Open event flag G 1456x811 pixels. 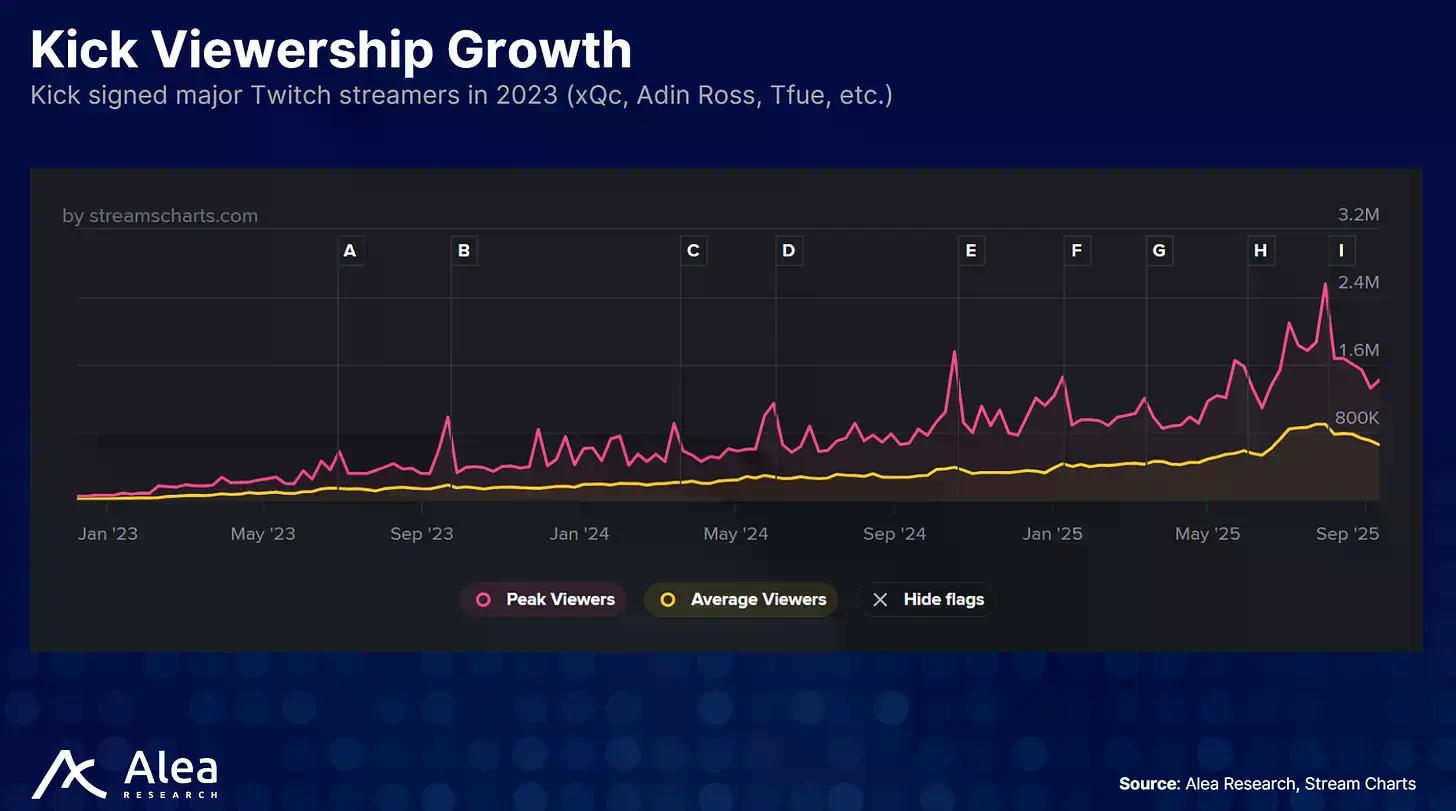[x=1158, y=251]
